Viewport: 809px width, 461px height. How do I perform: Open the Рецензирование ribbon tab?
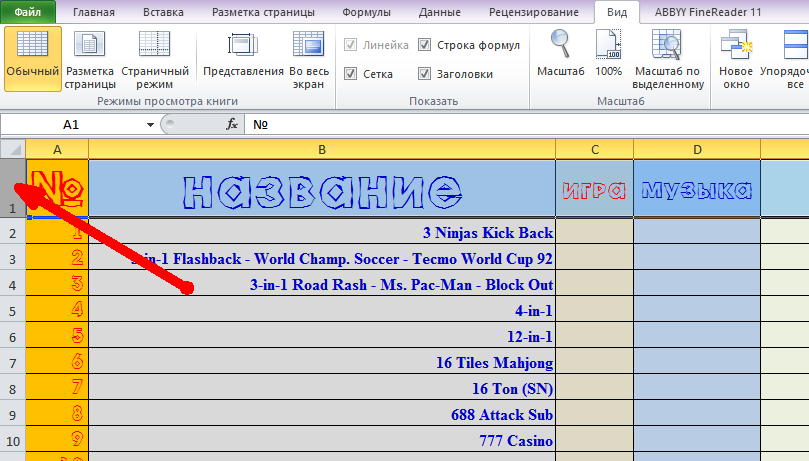pyautogui.click(x=533, y=12)
